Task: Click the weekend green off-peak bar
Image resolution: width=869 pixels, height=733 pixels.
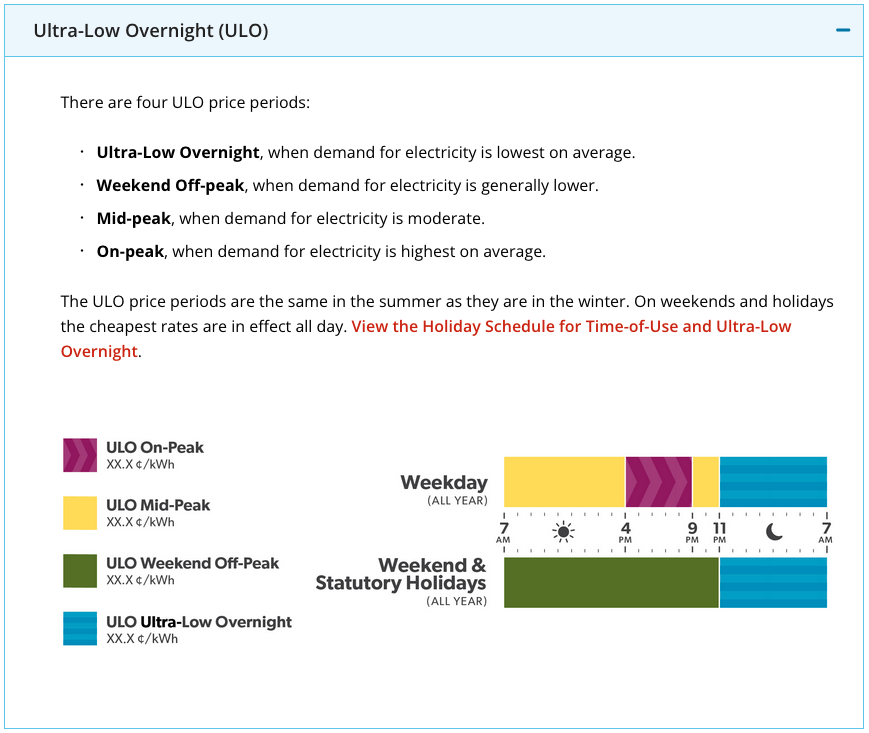Action: point(611,583)
